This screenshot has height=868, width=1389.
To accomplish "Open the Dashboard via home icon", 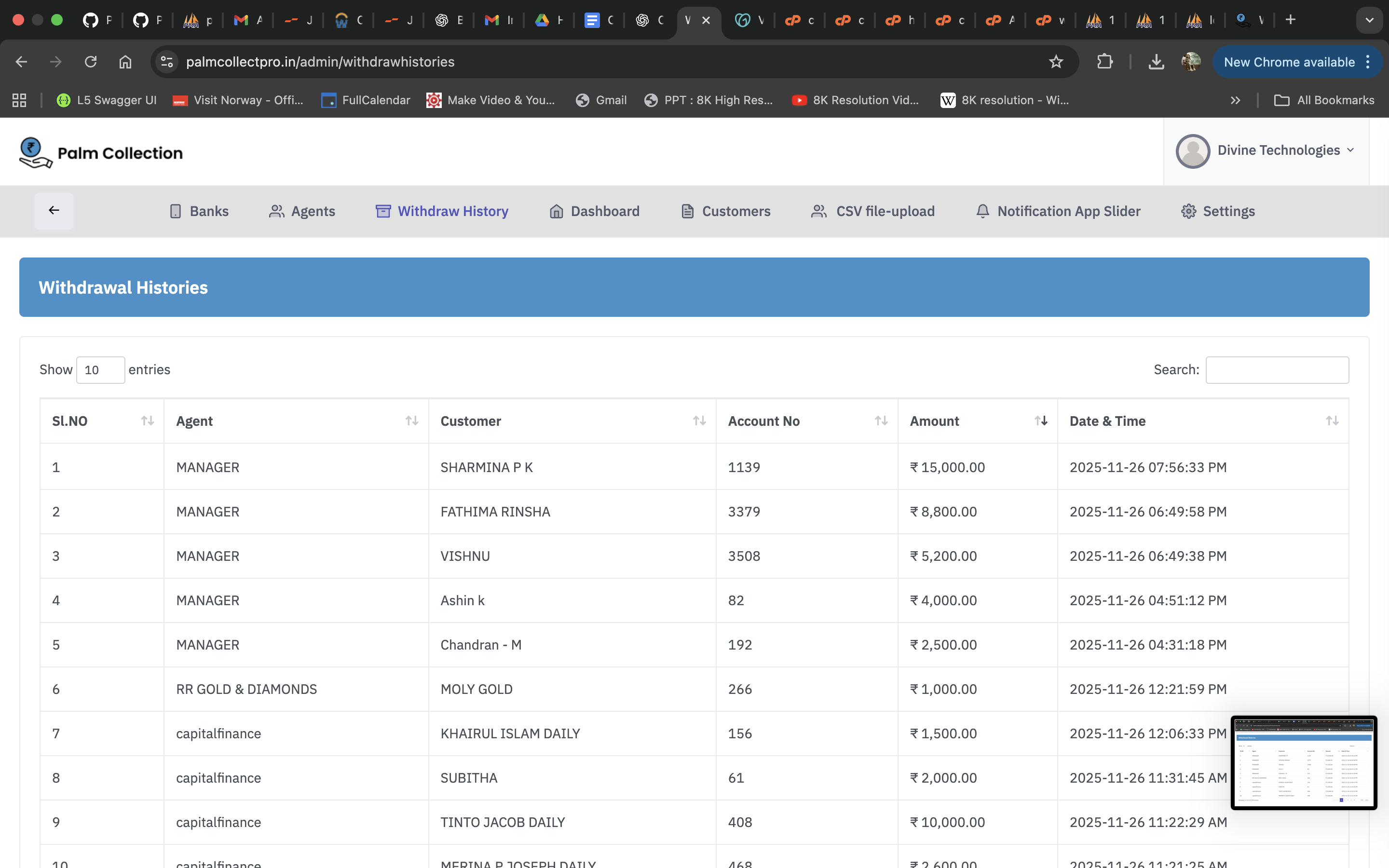I will (556, 211).
